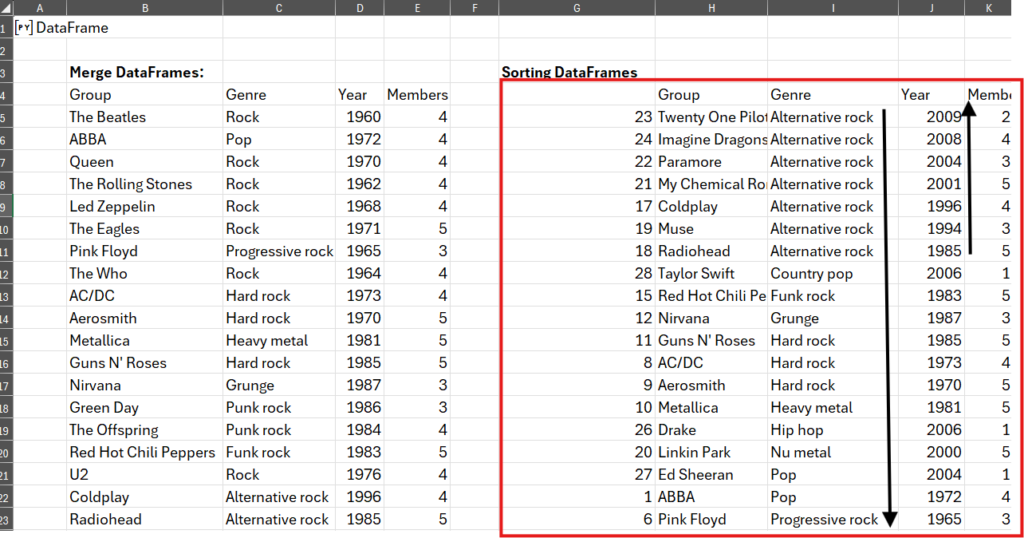Select the "Genre" header in column I

(833, 95)
